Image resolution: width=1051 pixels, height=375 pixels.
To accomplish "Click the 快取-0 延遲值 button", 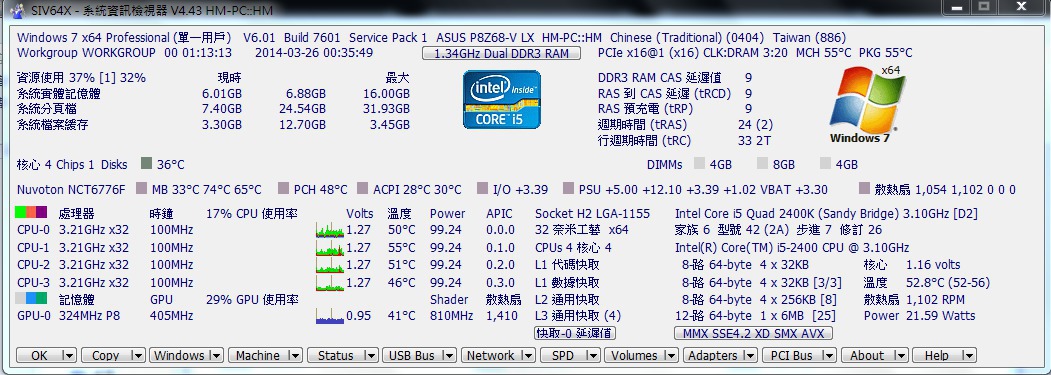I will click(x=575, y=333).
